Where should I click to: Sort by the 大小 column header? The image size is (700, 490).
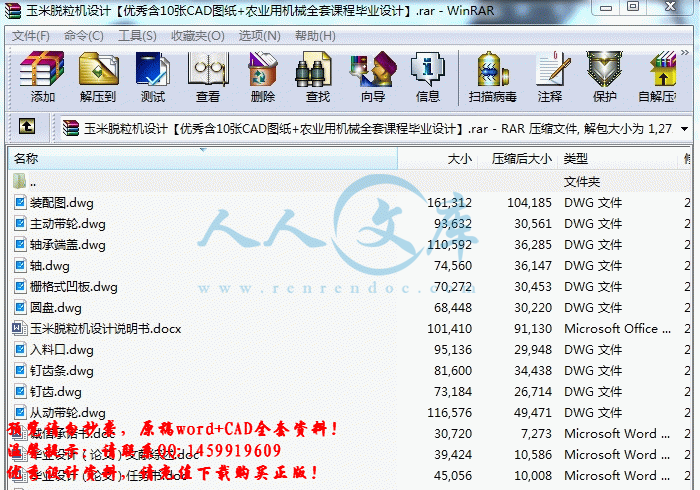(x=438, y=158)
